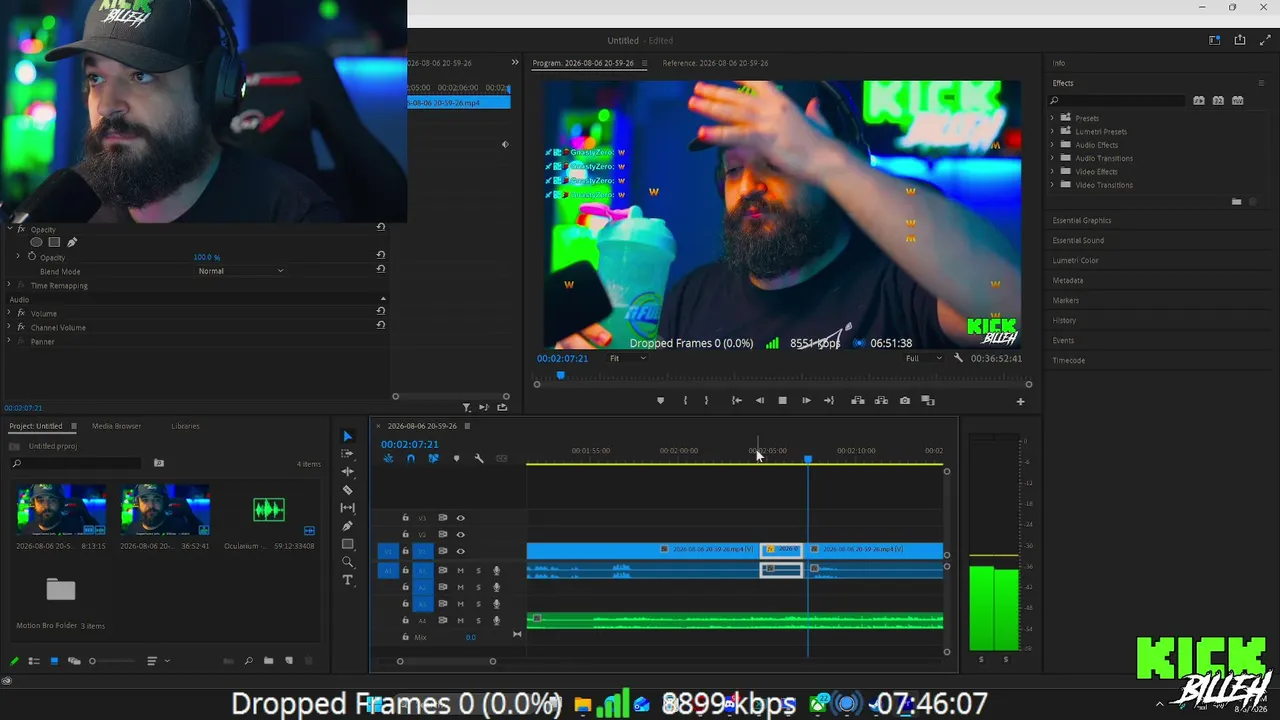Reset the Blend Mode parameter
1280x720 pixels.
click(381, 270)
